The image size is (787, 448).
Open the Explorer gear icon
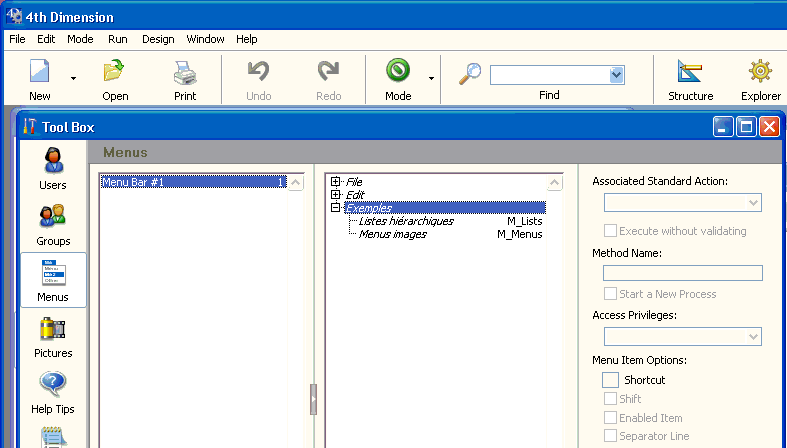(760, 73)
